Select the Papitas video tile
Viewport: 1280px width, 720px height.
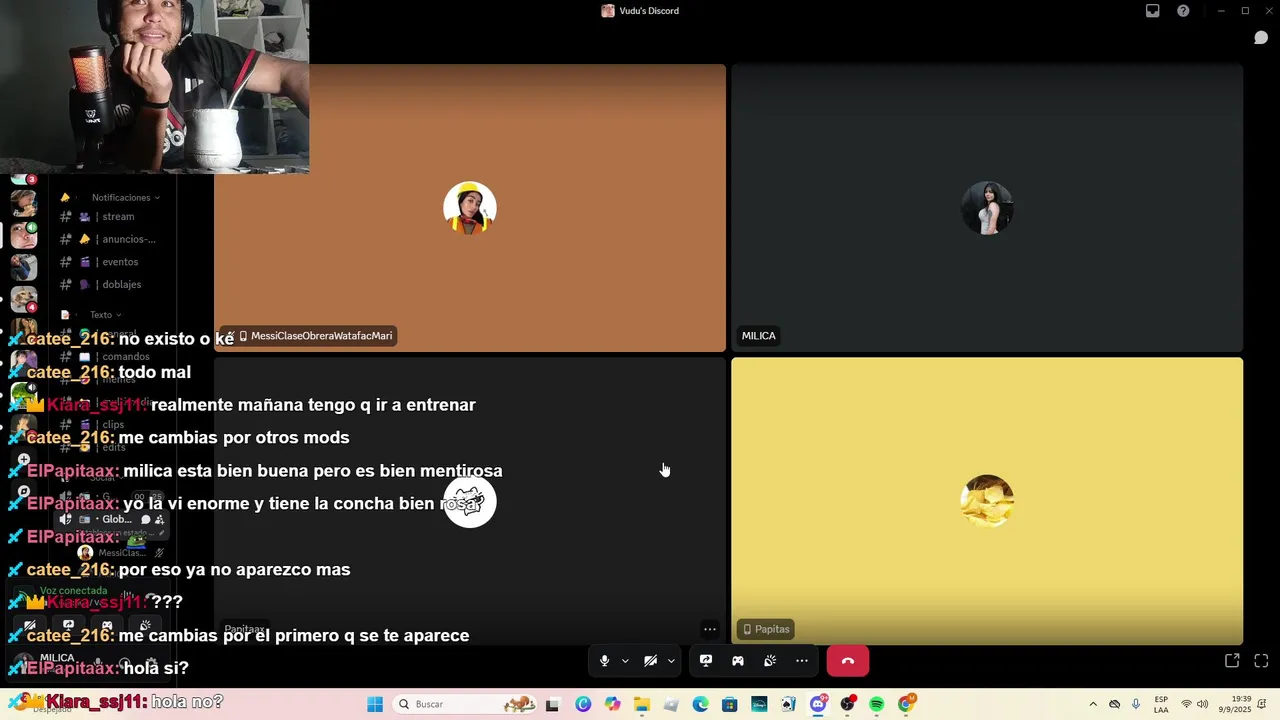coord(987,501)
